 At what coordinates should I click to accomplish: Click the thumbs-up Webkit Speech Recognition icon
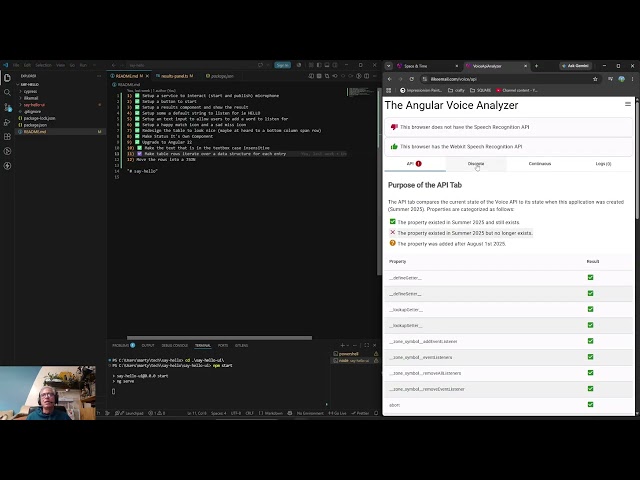pyautogui.click(x=394, y=147)
